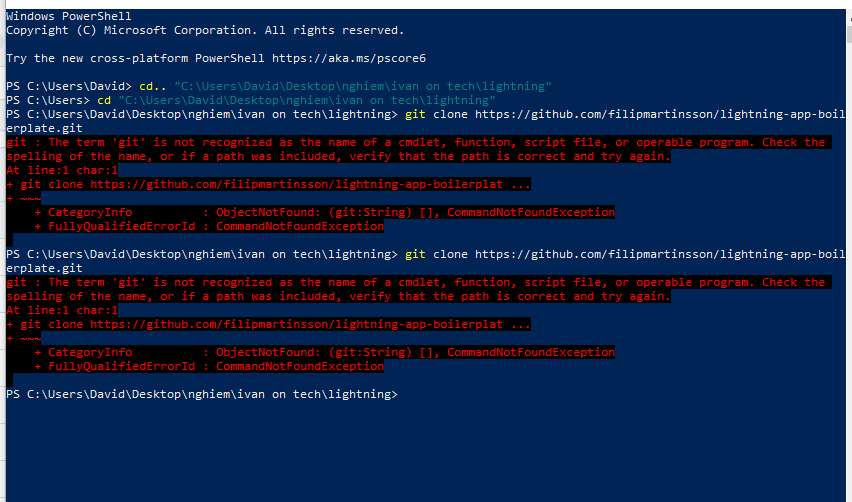Click the first 'At line:1 char:1' error text
This screenshot has width=852, height=502.
click(62, 171)
